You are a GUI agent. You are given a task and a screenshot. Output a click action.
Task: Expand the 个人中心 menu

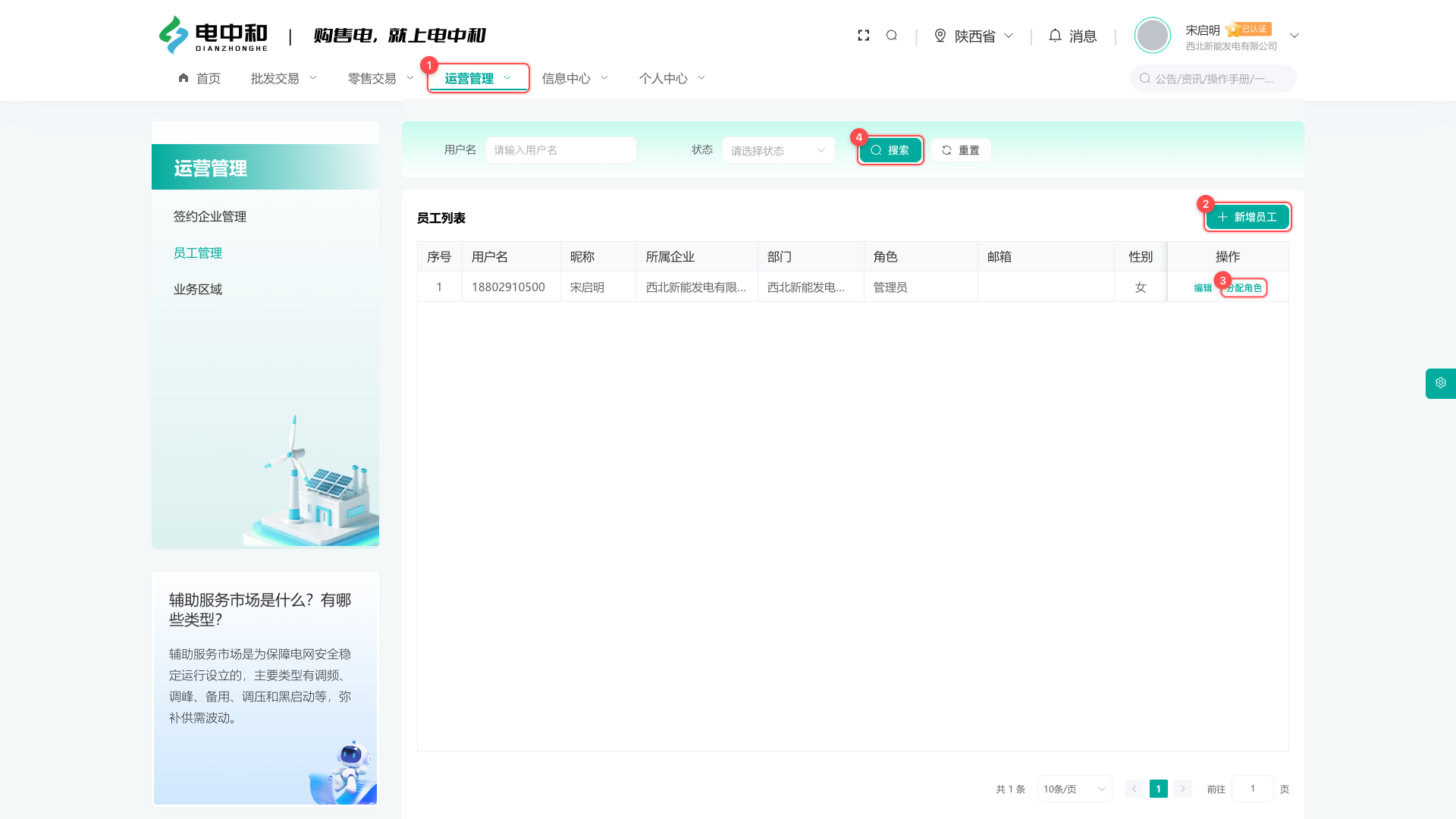point(672,78)
